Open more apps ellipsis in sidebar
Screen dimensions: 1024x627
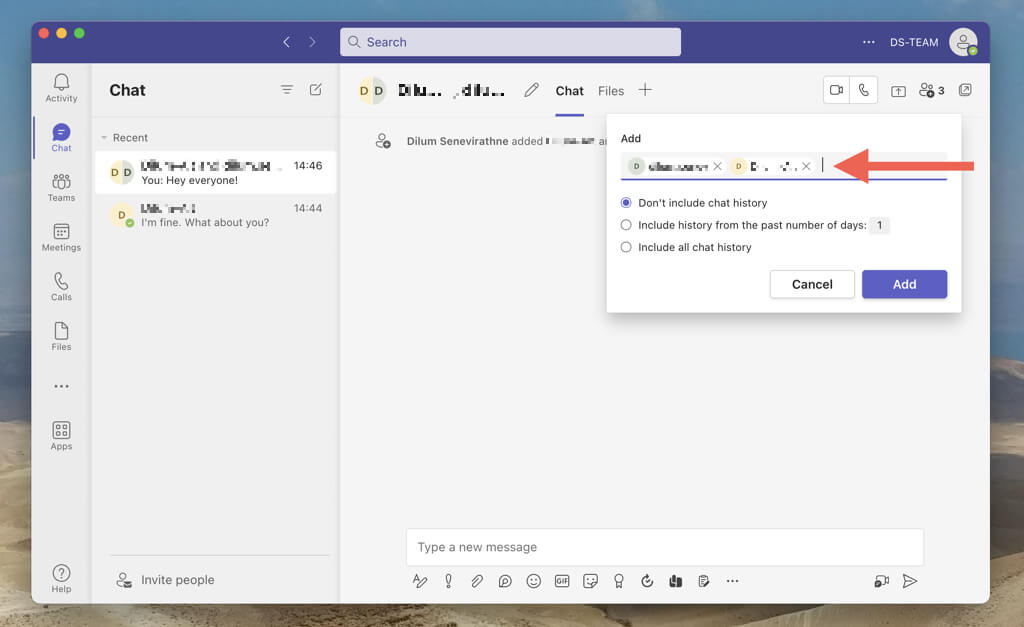tap(61, 386)
